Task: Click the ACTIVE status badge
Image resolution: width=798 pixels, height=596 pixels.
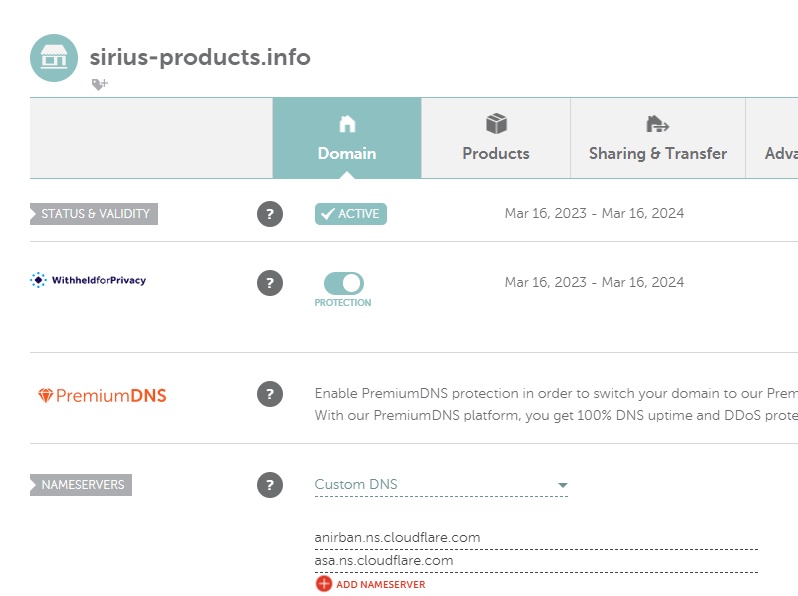Action: 351,214
